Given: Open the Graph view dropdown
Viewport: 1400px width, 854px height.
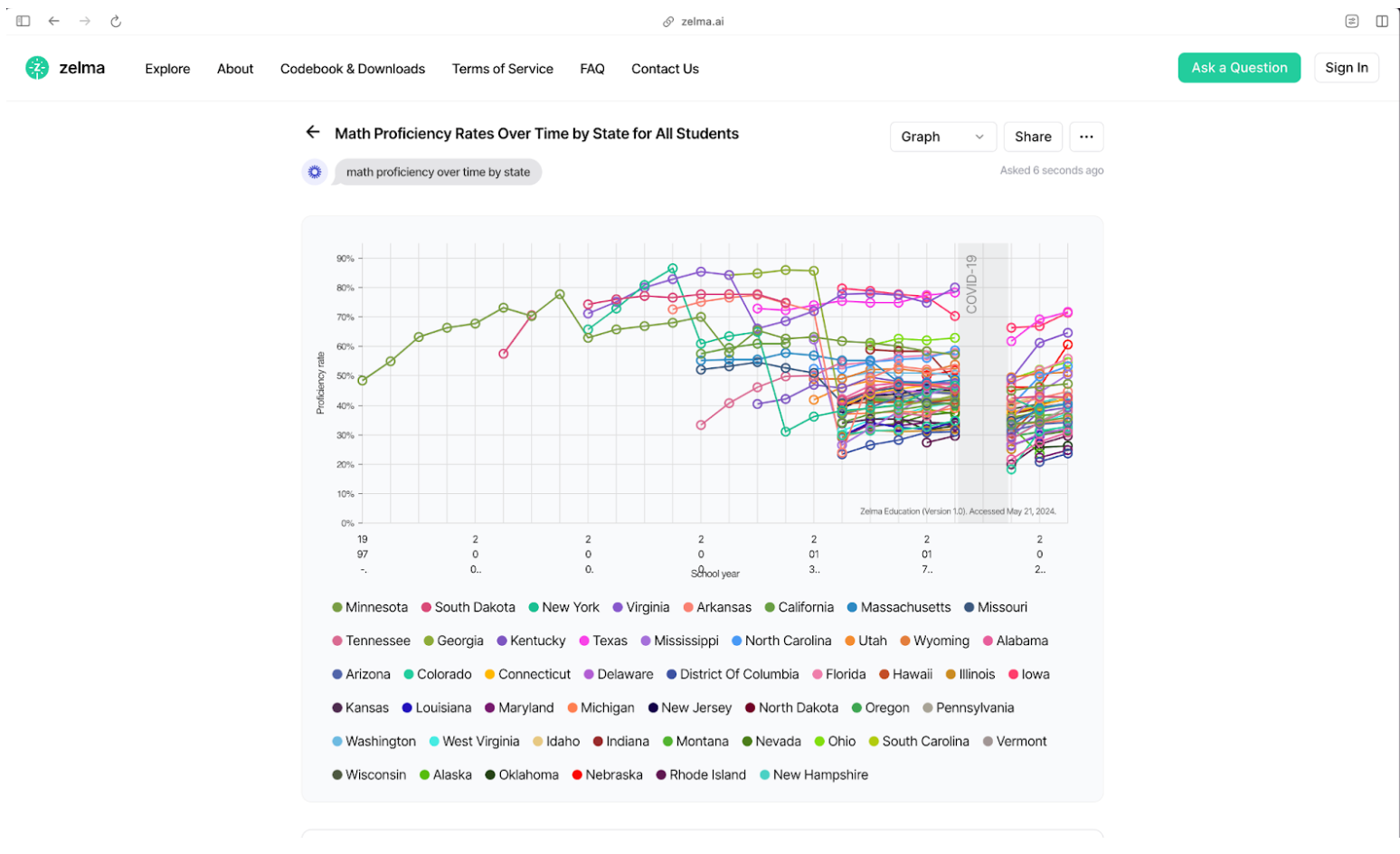Looking at the screenshot, I should [x=942, y=137].
